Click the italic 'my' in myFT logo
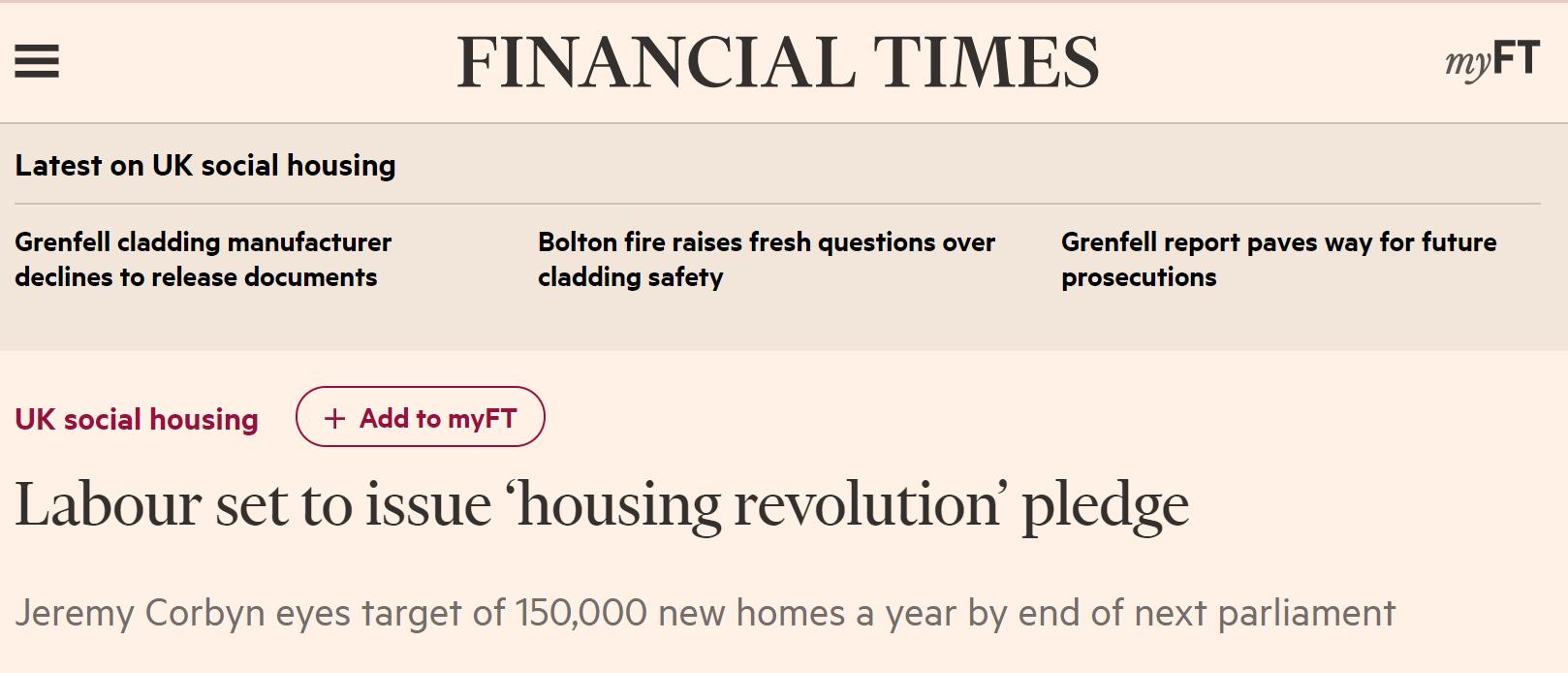The image size is (1568, 673). click(1468, 64)
